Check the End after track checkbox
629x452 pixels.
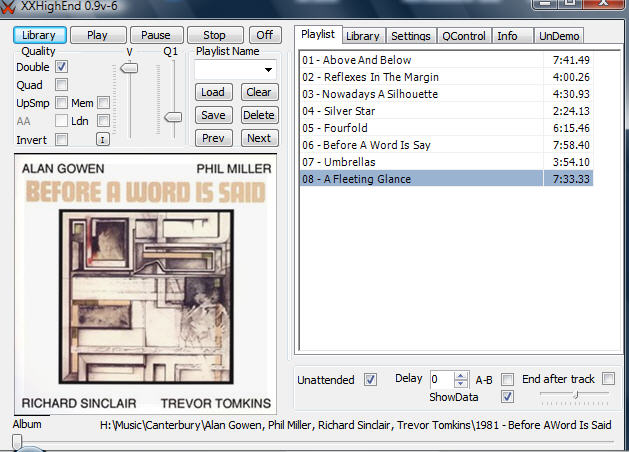(x=609, y=379)
